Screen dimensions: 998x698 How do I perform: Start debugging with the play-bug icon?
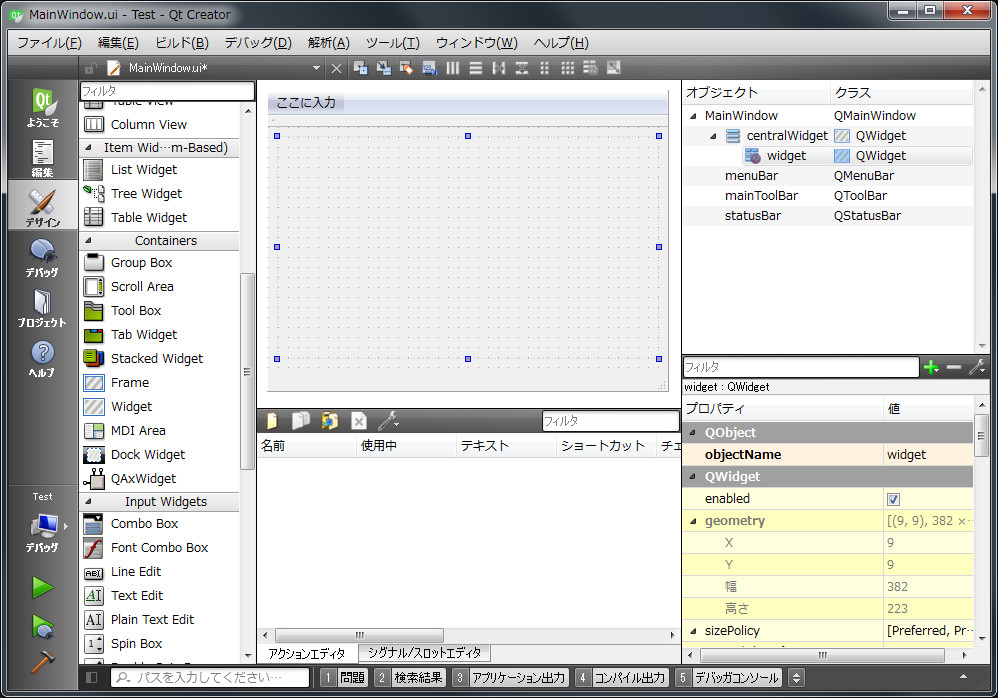tap(43, 627)
